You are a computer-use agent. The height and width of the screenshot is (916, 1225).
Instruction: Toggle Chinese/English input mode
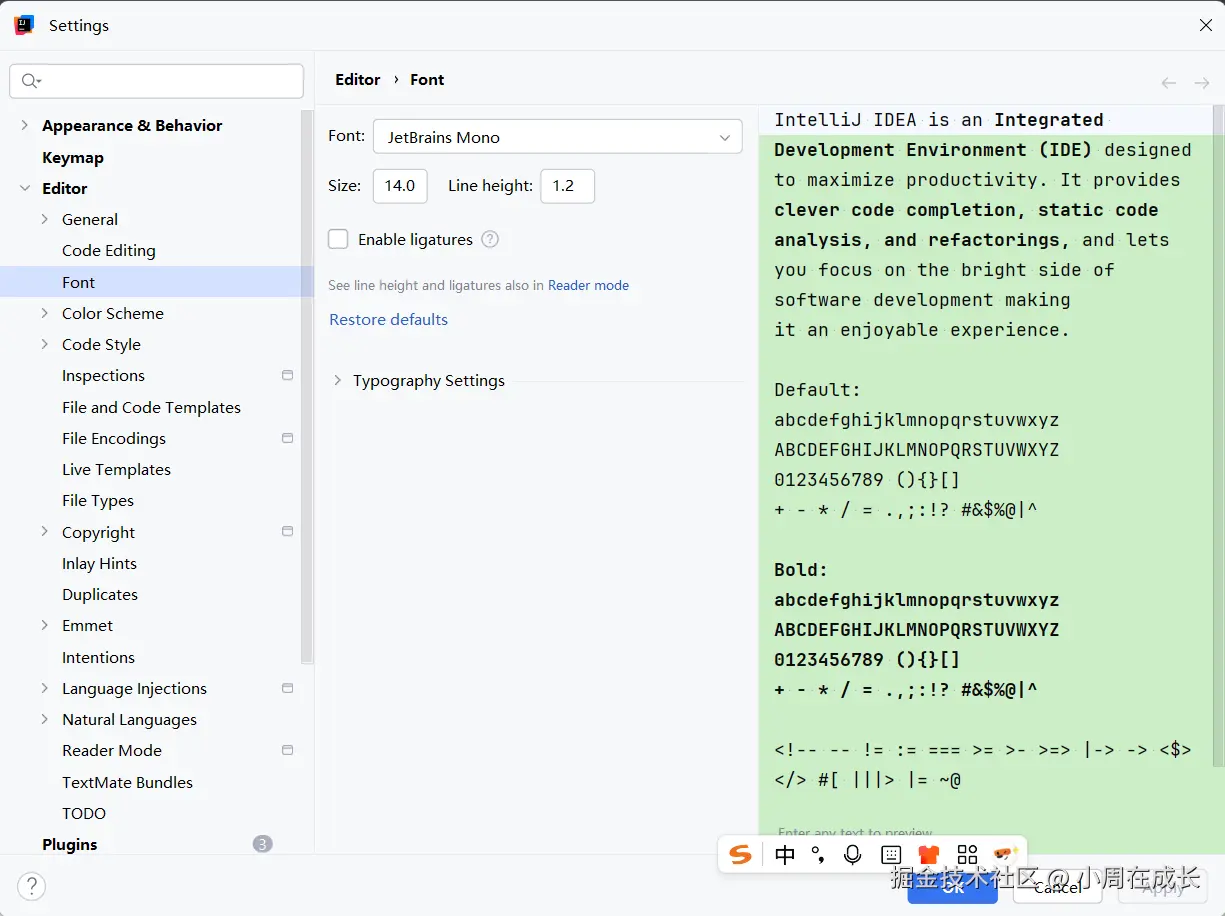click(785, 854)
